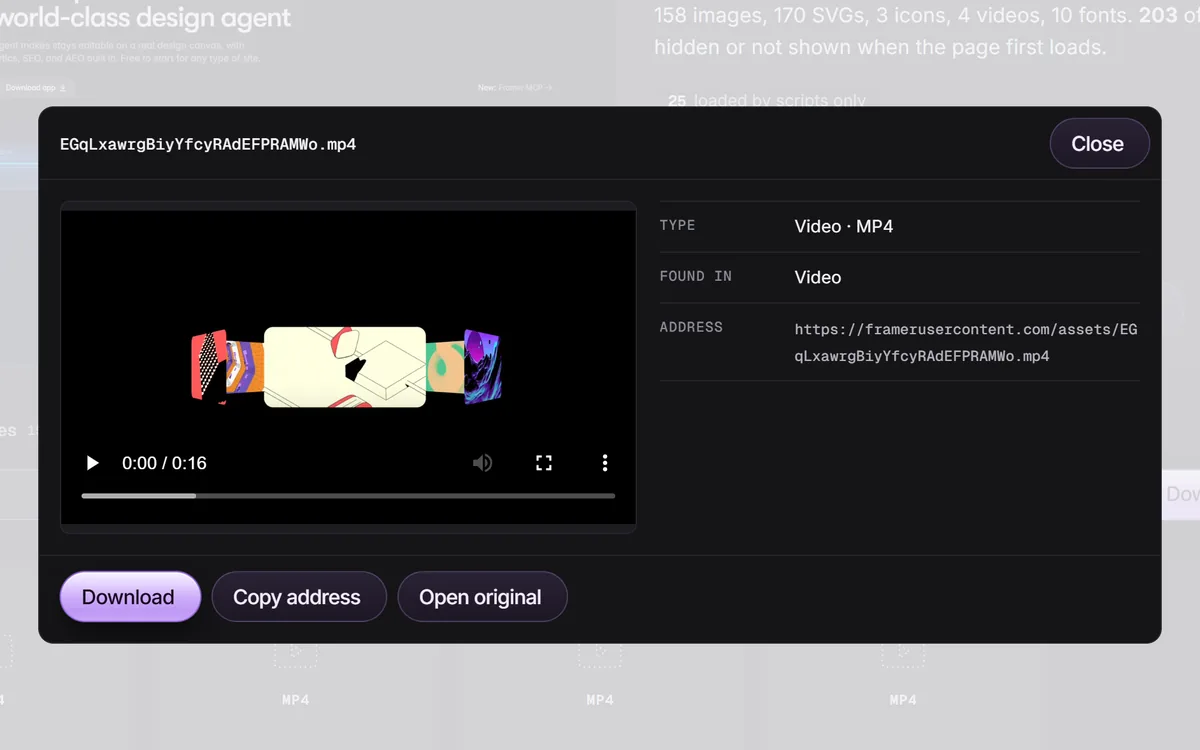The width and height of the screenshot is (1200, 750).
Task: Mute the video volume icon
Action: click(x=483, y=463)
